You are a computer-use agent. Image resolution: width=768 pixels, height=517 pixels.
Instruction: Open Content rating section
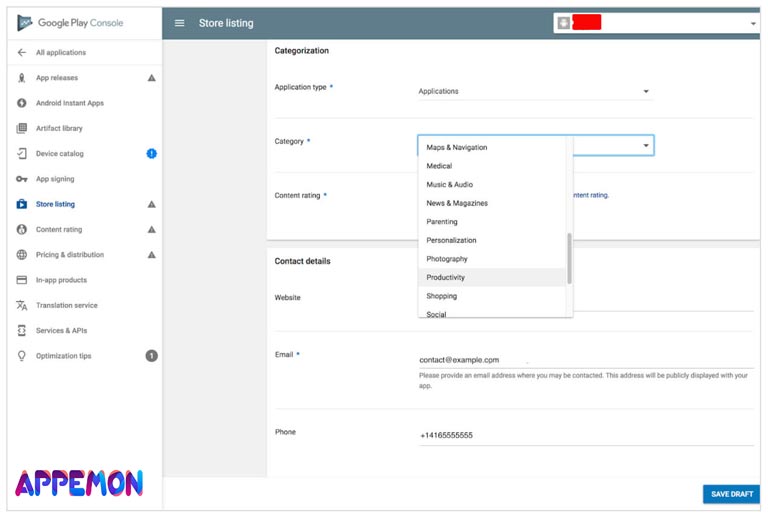coord(59,229)
